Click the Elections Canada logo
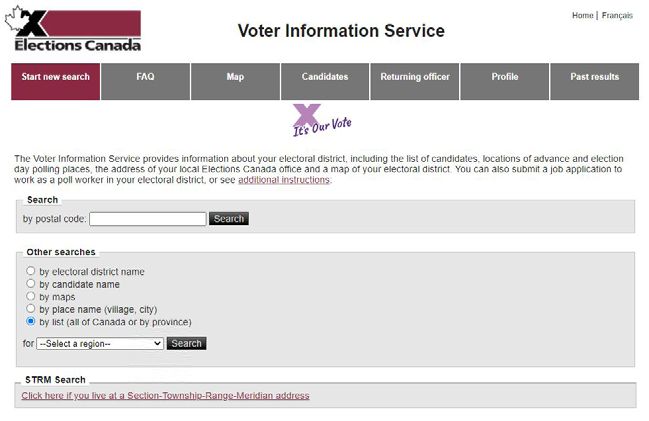The width and height of the screenshot is (649, 421). (73, 29)
